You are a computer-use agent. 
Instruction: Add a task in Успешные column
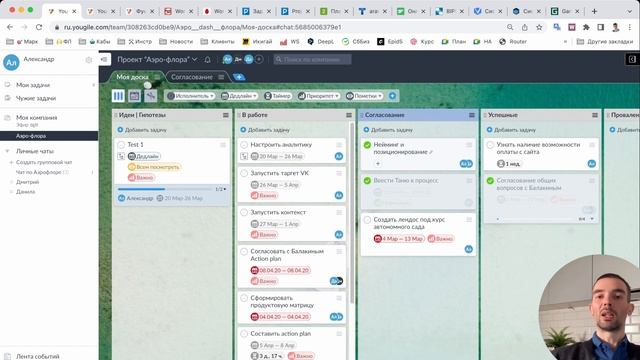click(x=511, y=130)
